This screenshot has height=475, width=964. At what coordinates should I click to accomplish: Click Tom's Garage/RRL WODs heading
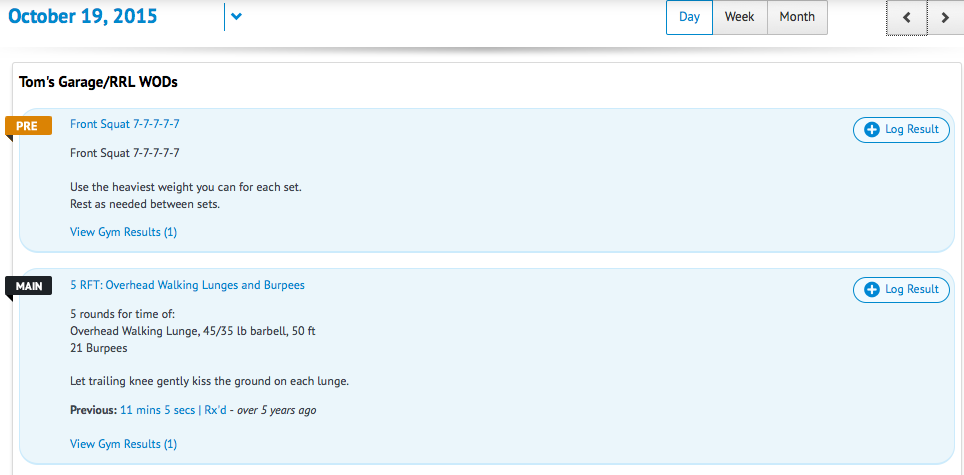pos(98,82)
